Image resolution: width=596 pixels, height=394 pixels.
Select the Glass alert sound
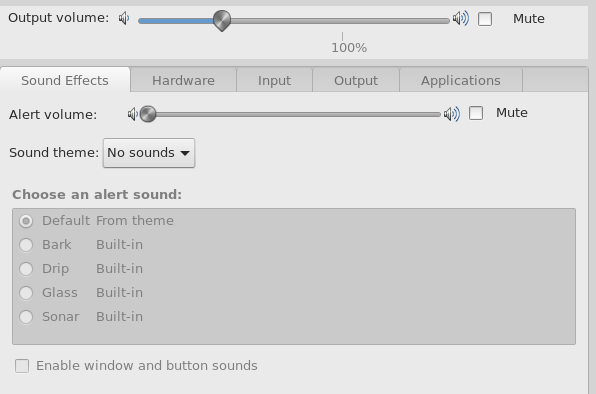(x=26, y=293)
